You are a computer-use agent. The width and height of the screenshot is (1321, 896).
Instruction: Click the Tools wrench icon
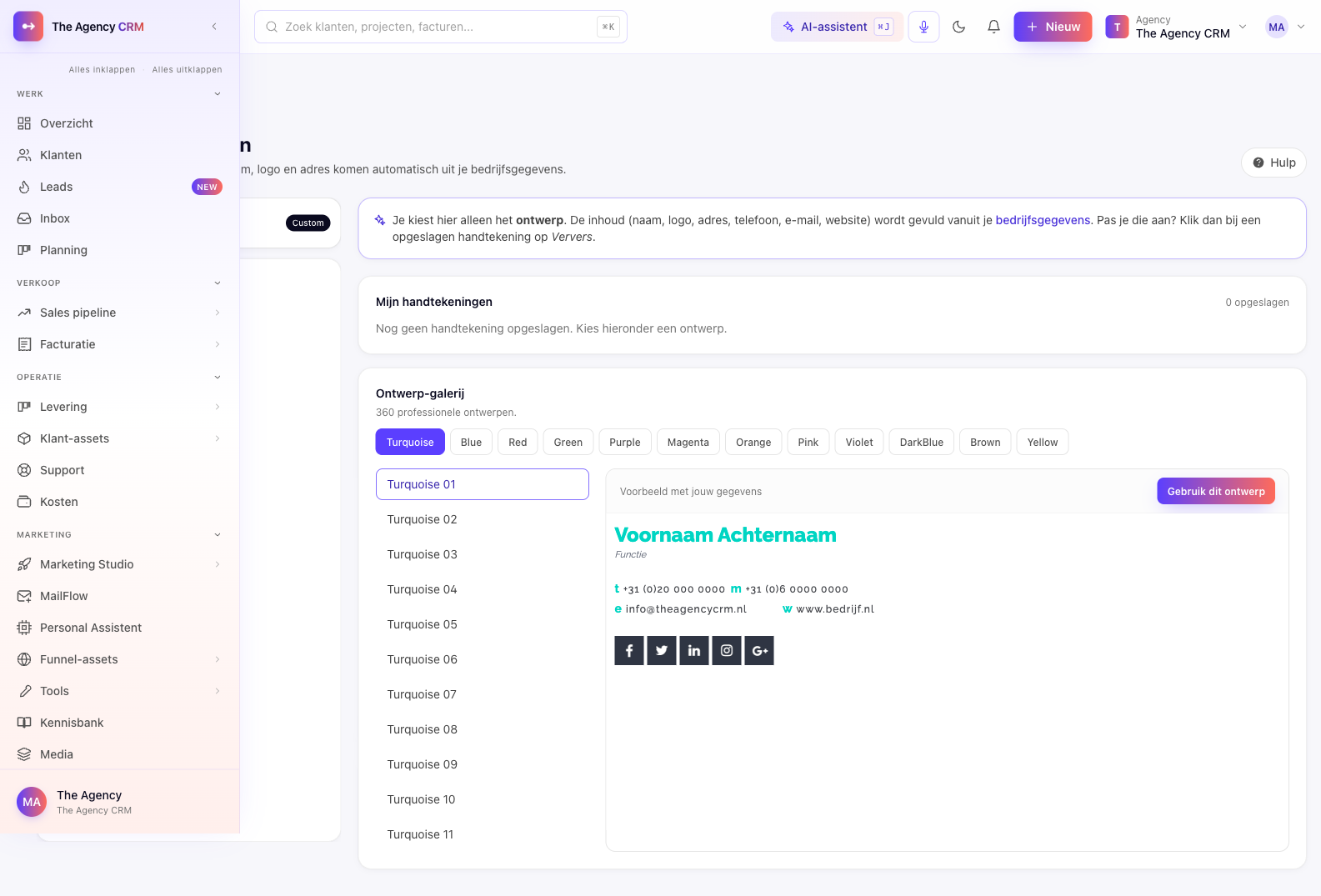[x=24, y=691]
